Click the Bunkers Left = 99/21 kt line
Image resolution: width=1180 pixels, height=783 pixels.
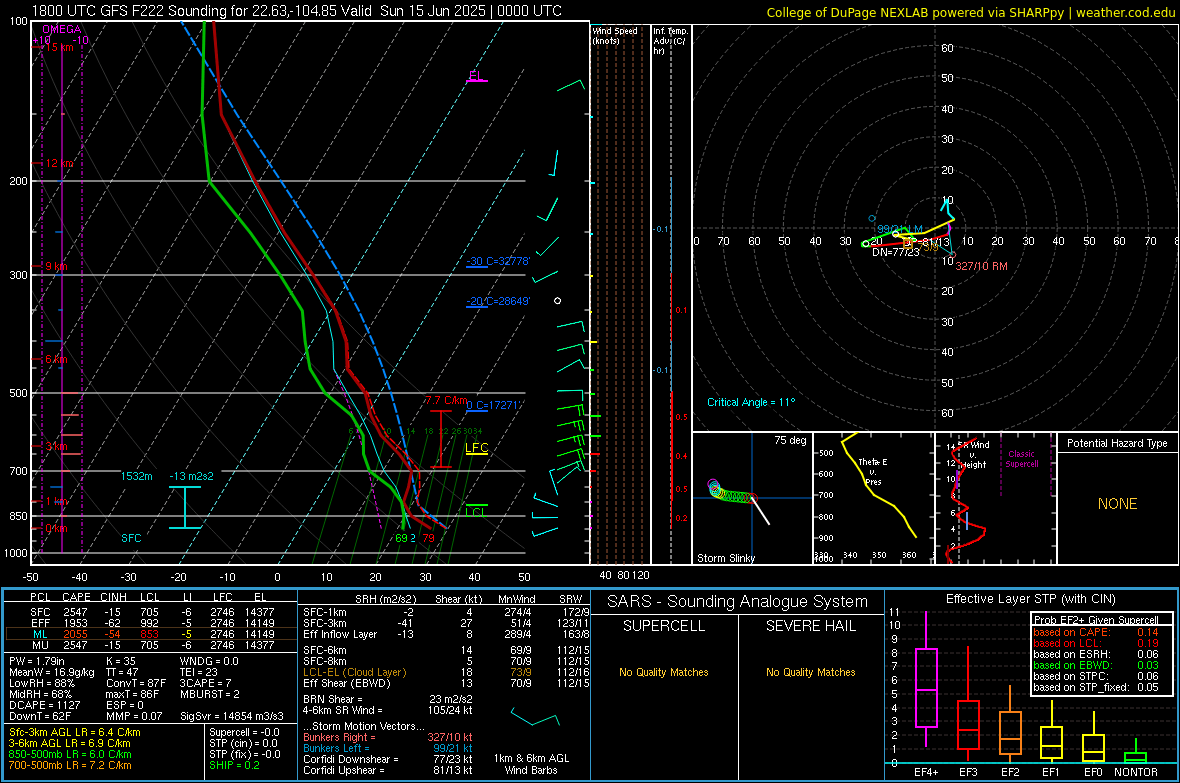pos(387,748)
